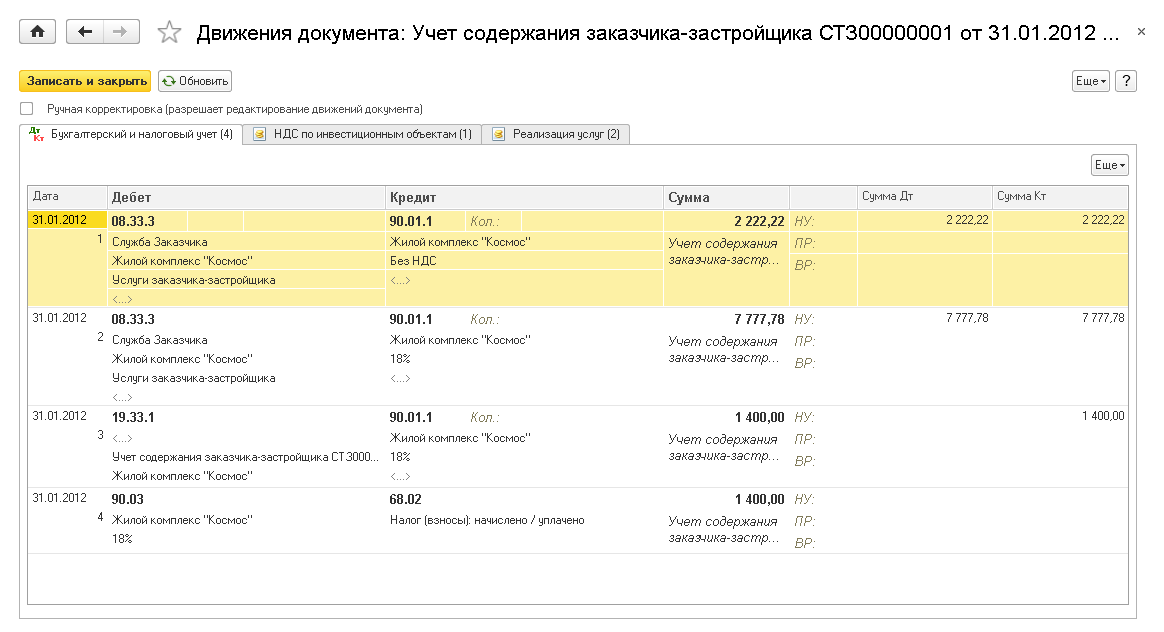Viewport: 1164px width, 632px height.
Task: Select Бухгалтерский и налоговый учет tab
Action: 132,134
